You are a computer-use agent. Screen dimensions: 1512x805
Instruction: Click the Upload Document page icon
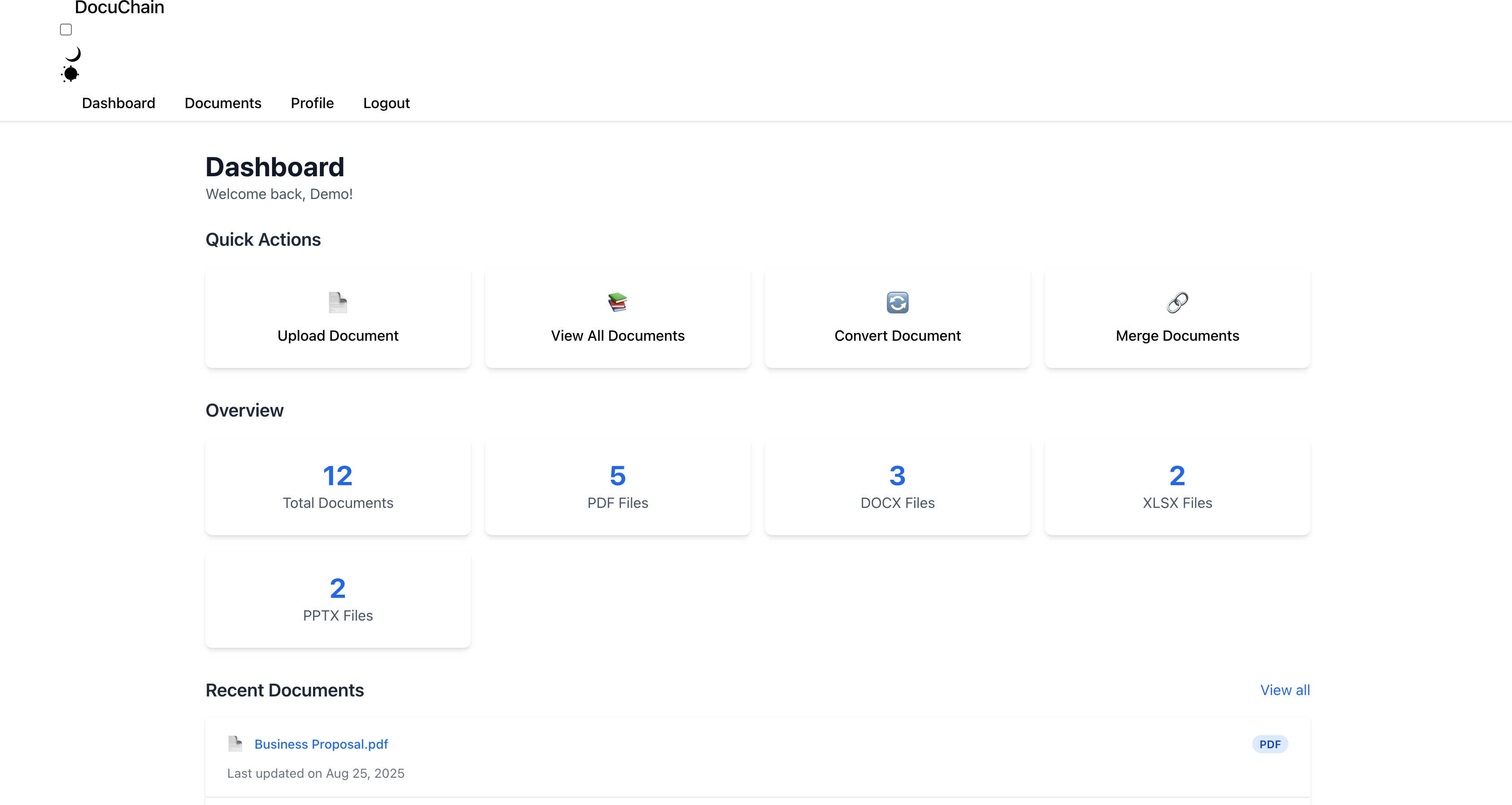coord(338,303)
